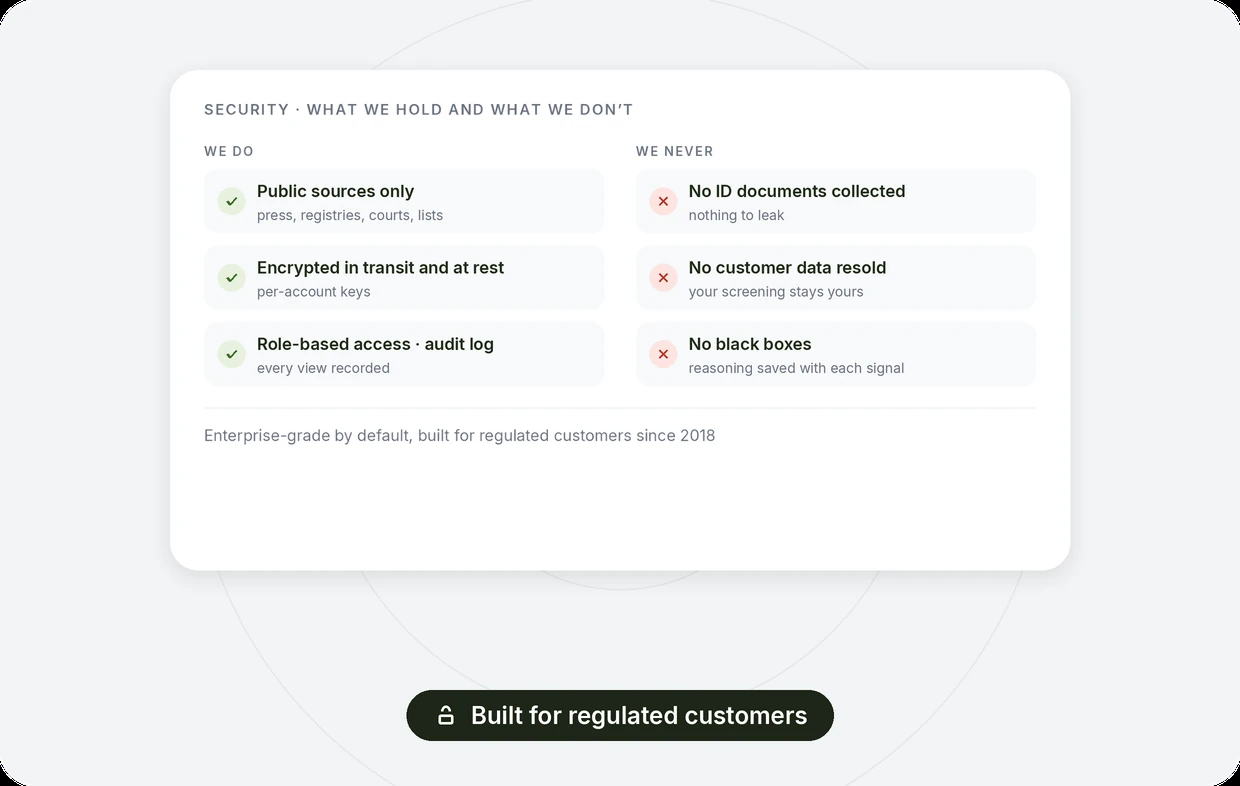Click the Security section title text
The width and height of the screenshot is (1240, 786).
pyautogui.click(x=419, y=110)
